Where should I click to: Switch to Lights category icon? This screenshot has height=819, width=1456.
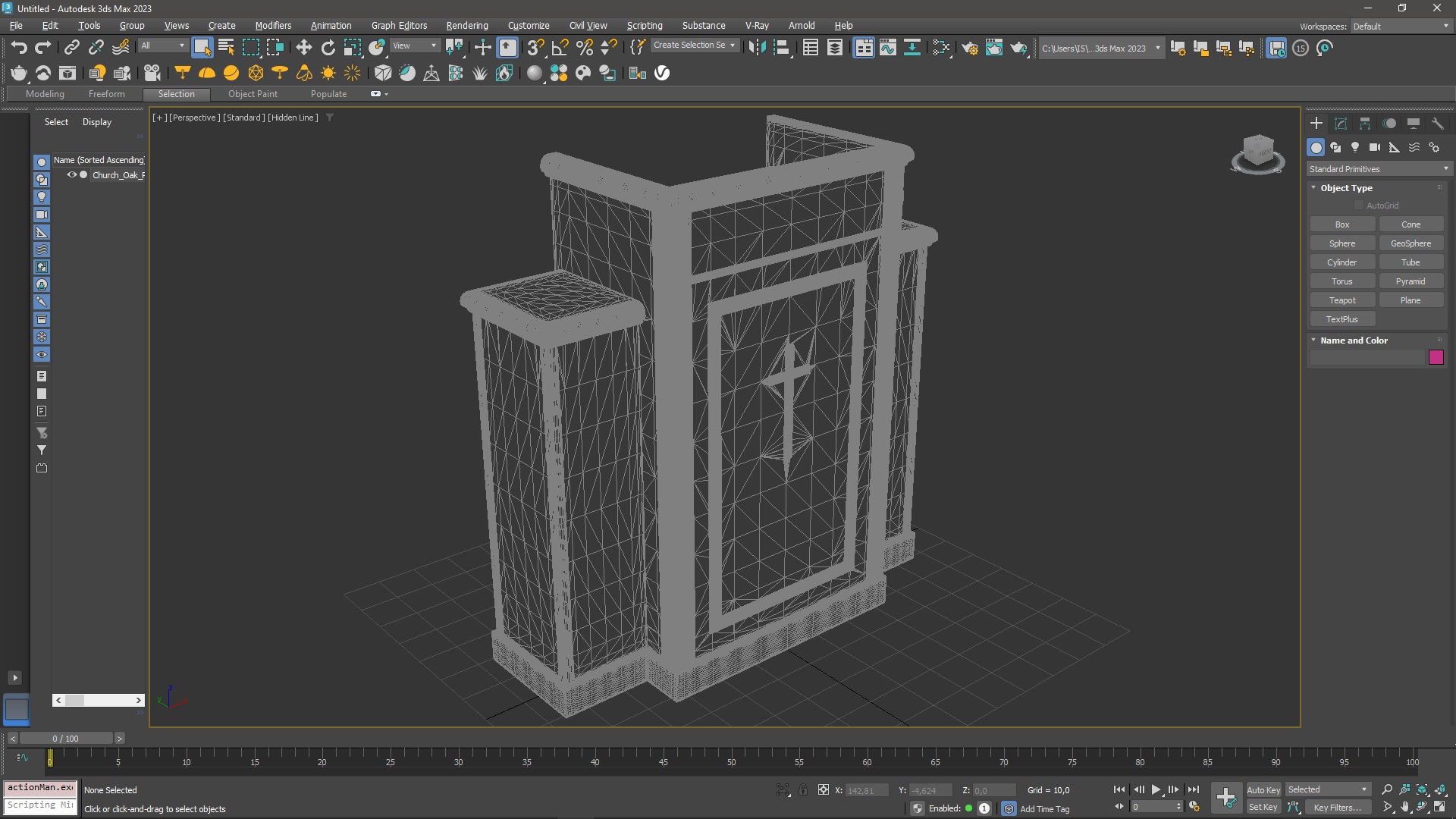point(1354,148)
